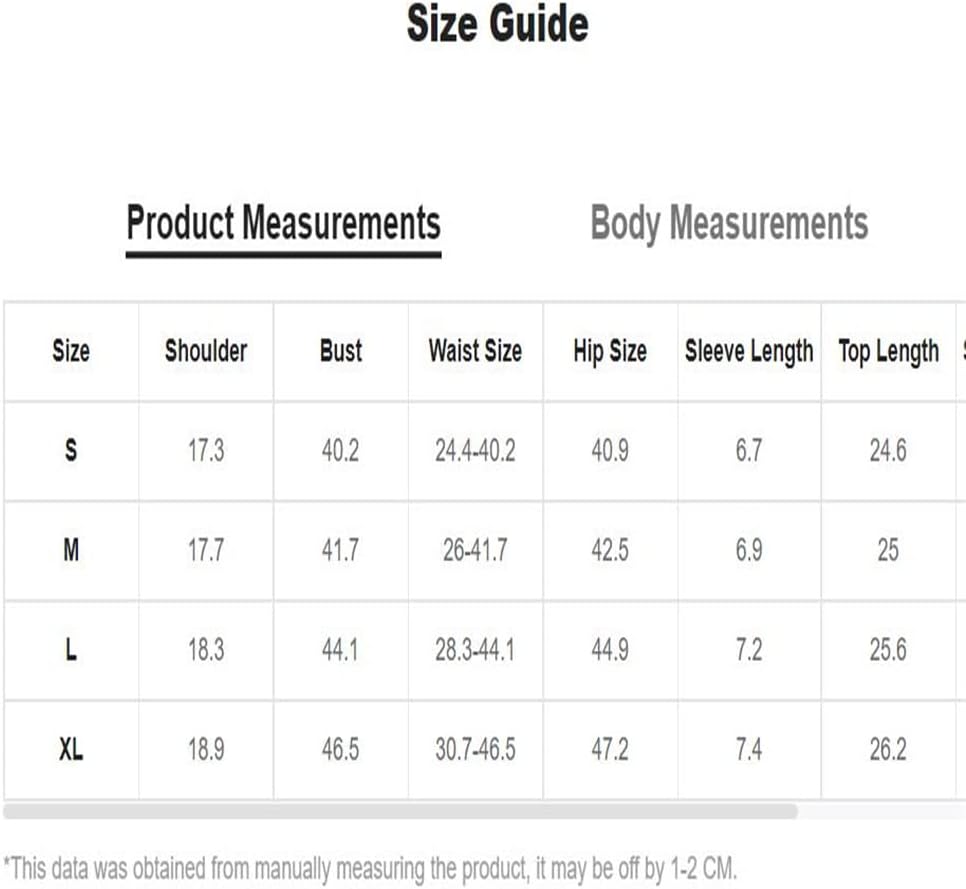
Task: Click the Hip Size column header
Action: tap(610, 351)
